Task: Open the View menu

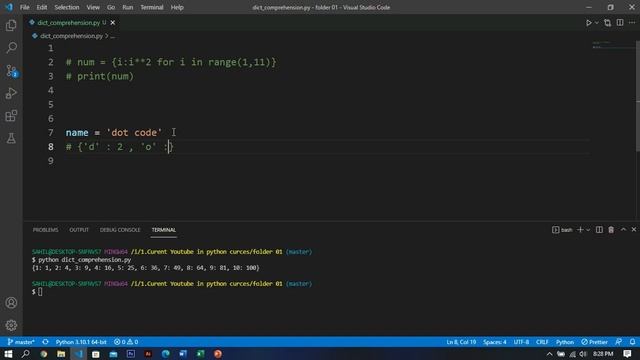Action: (93, 7)
